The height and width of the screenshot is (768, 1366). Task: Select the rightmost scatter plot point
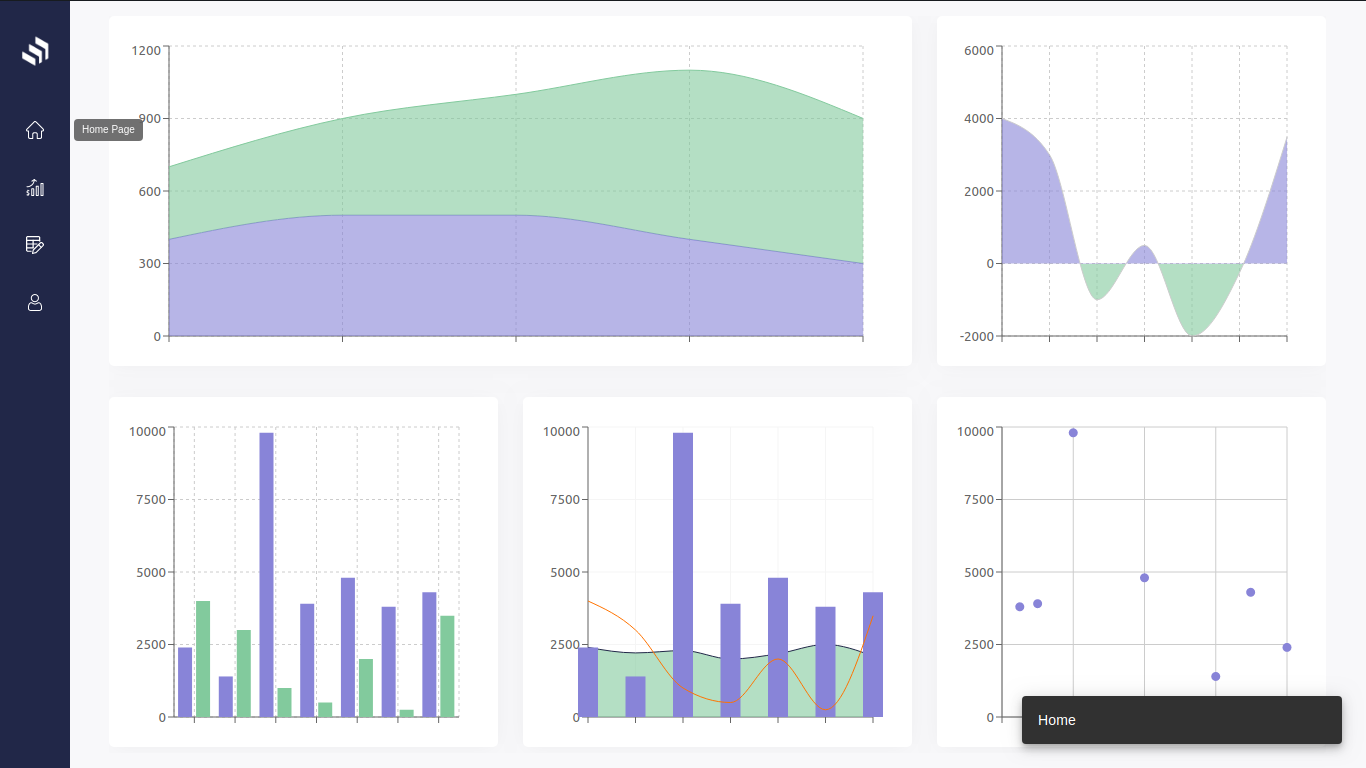coord(1287,648)
